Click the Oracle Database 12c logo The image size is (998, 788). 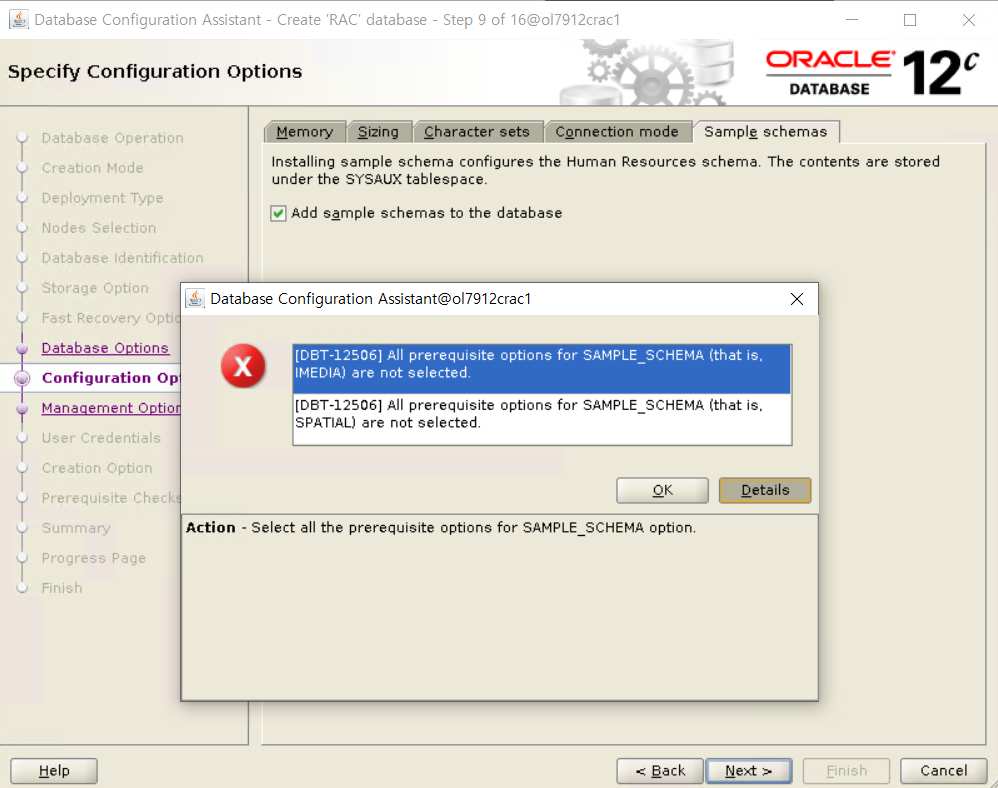[x=872, y=73]
